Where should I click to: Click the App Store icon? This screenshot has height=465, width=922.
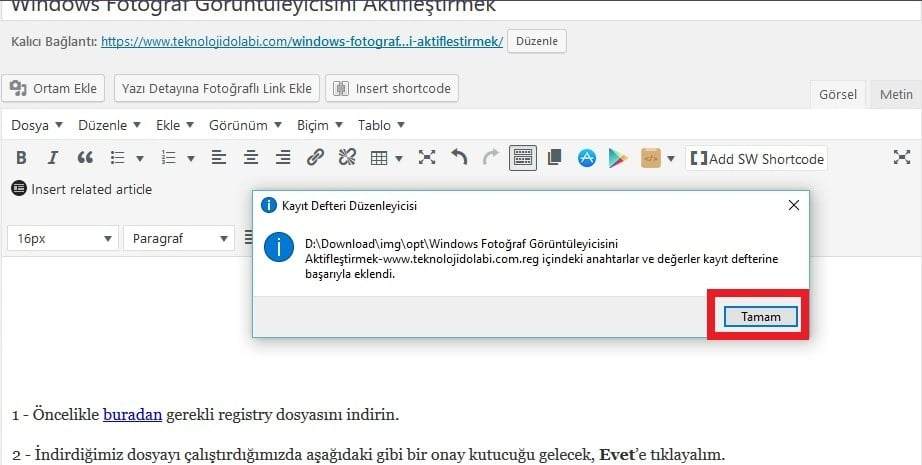(587, 158)
